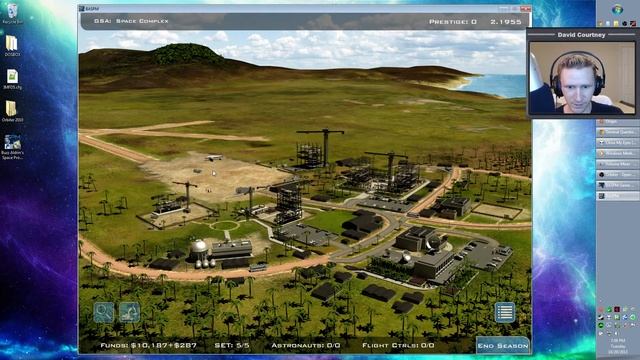The height and width of the screenshot is (360, 640).
Task: Switch to Windows Media taskbar item
Action: (617, 153)
